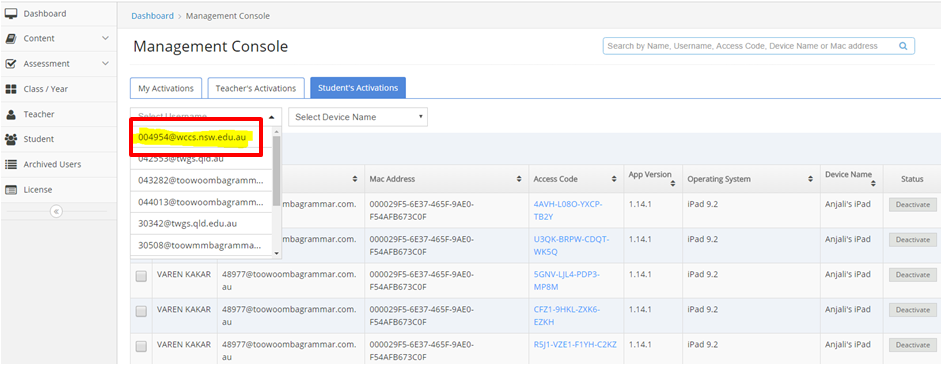The height and width of the screenshot is (365, 942).
Task: Click the username list scrollbar down arrow
Action: pos(276,253)
